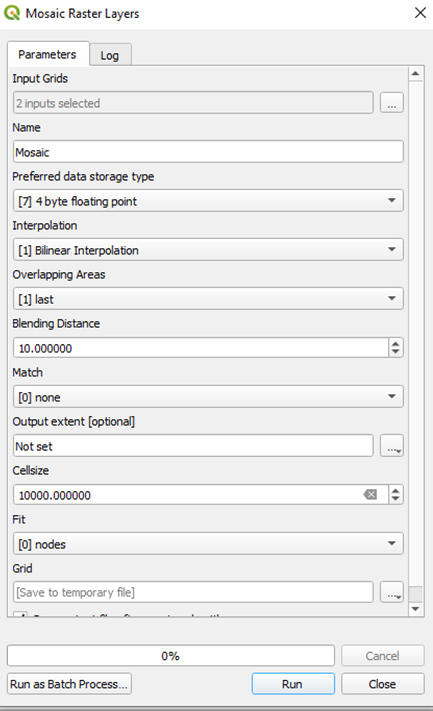Viewport: 433px width, 711px height.
Task: Close the Mosaic Raster Layers dialog
Action: click(x=420, y=13)
